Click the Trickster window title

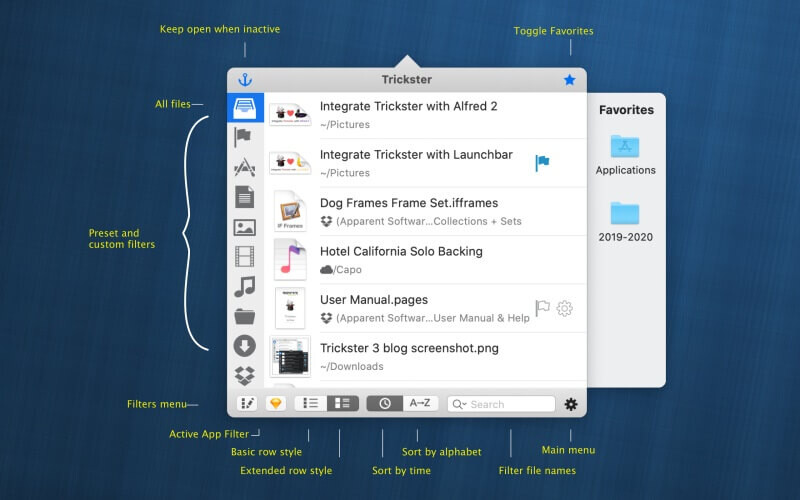coord(407,80)
